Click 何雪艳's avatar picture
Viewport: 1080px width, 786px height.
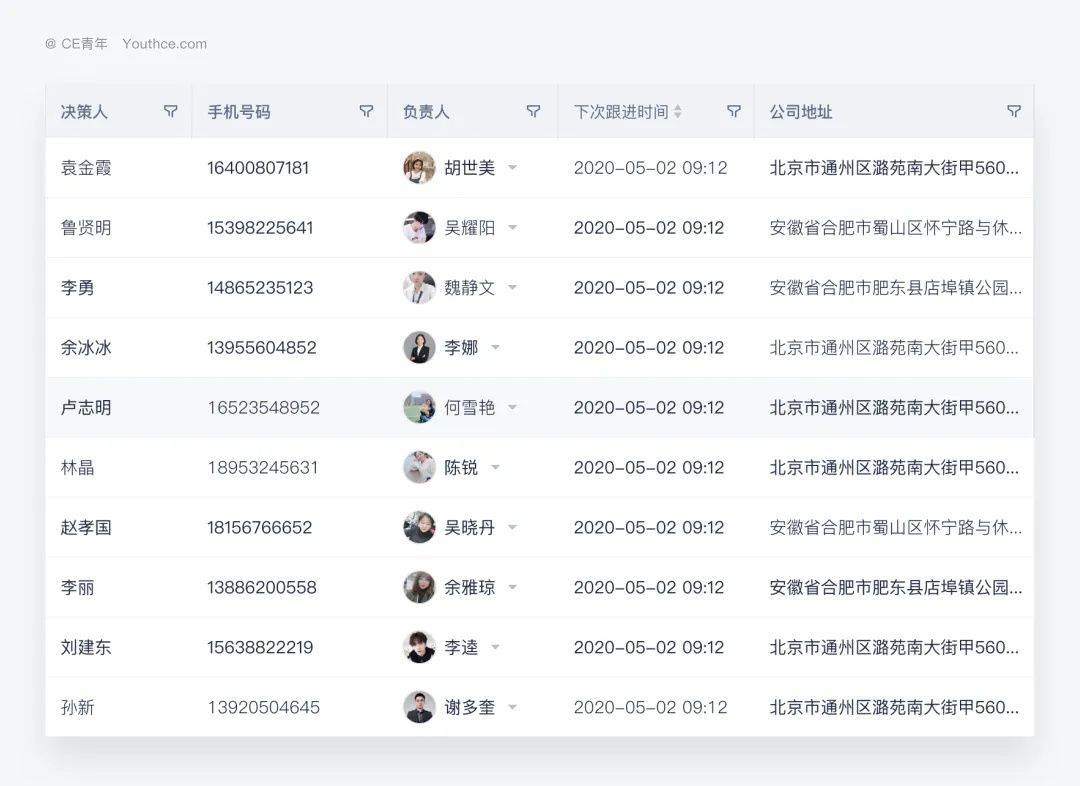419,407
